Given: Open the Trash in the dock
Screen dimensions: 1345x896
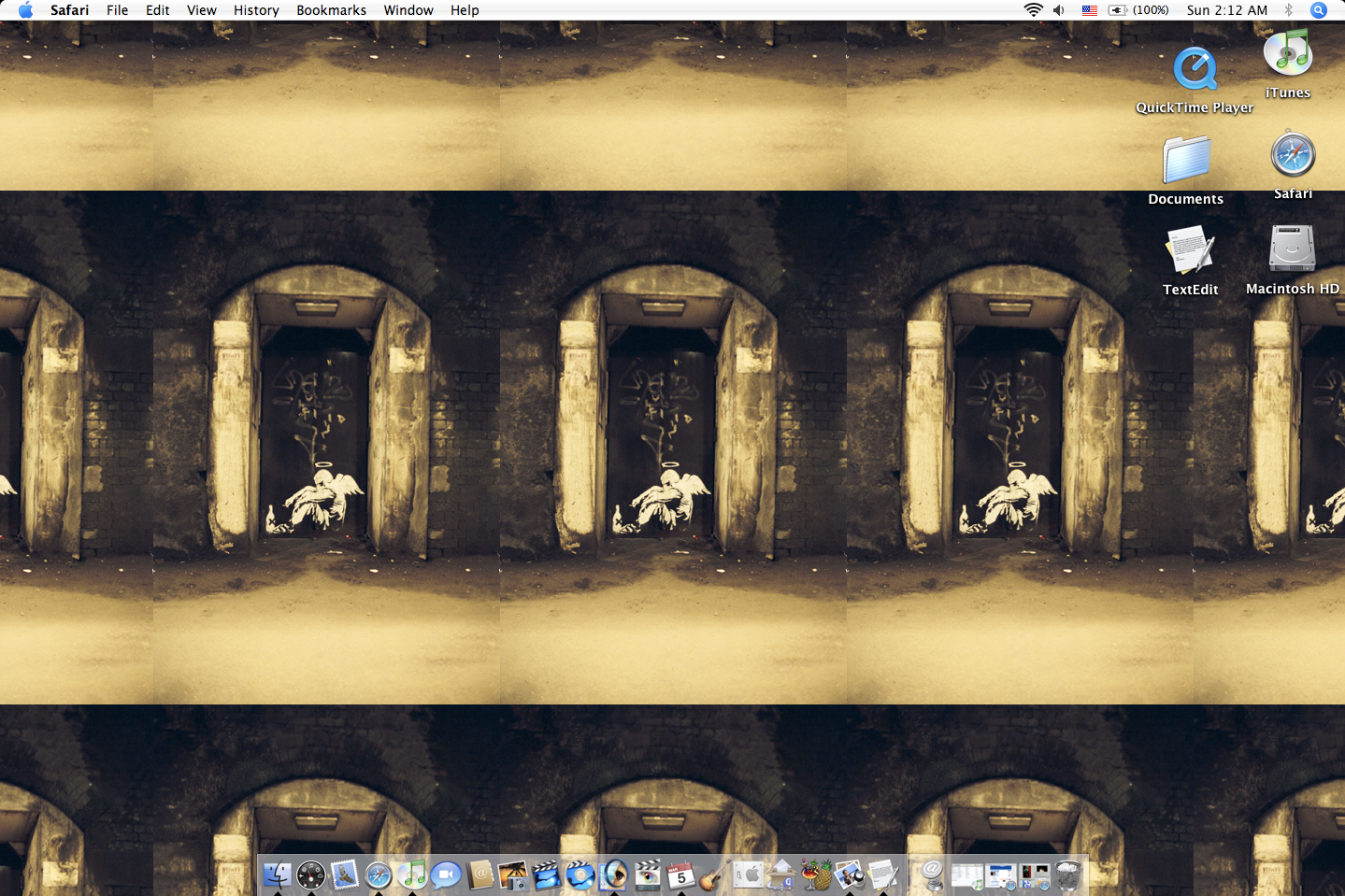Looking at the screenshot, I should tap(1068, 875).
